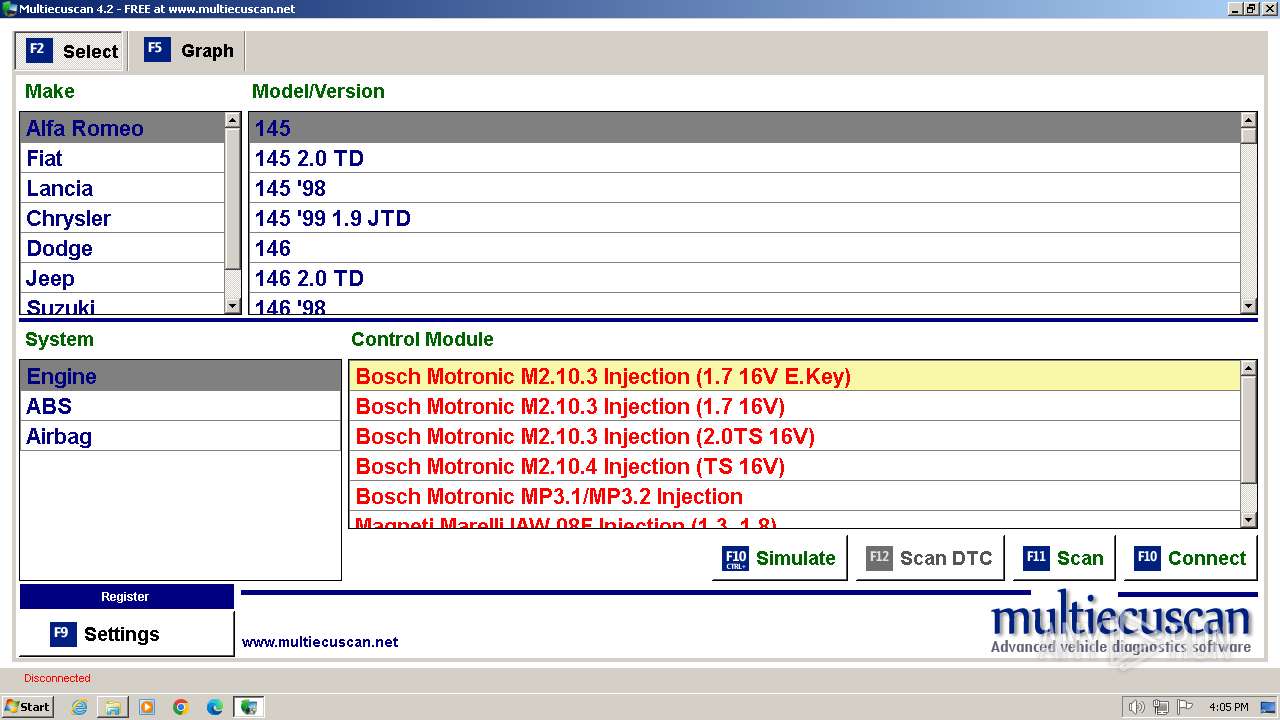Open File Explorer from the taskbar
This screenshot has width=1280, height=720.
113,707
